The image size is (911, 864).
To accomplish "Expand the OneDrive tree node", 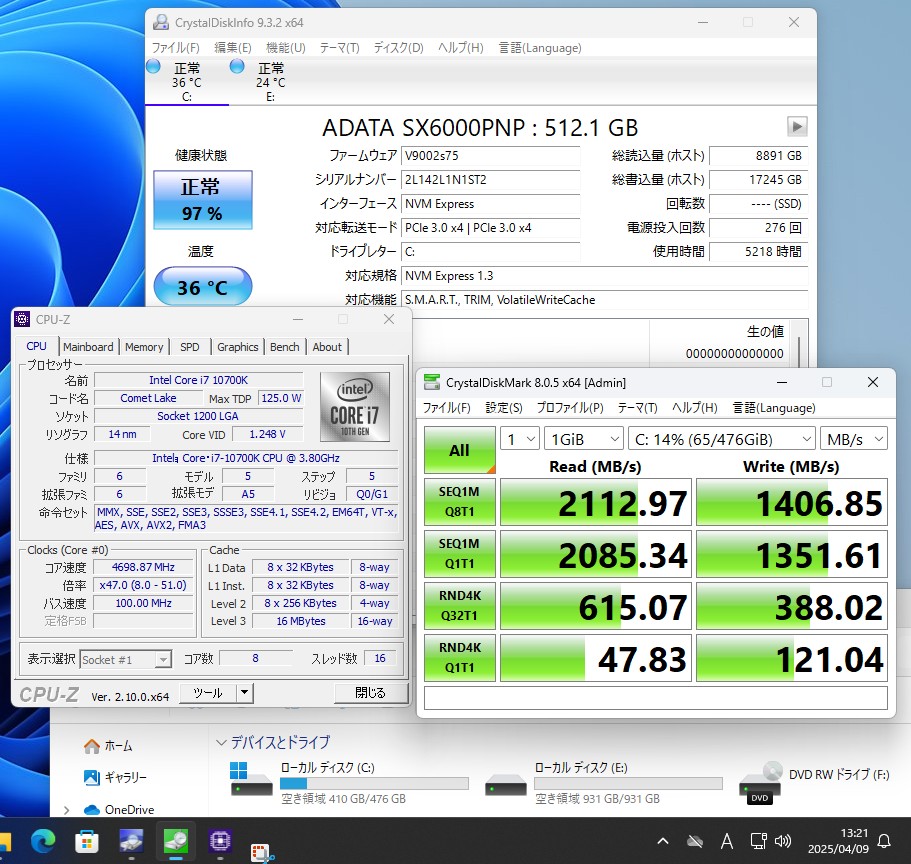I will [66, 809].
